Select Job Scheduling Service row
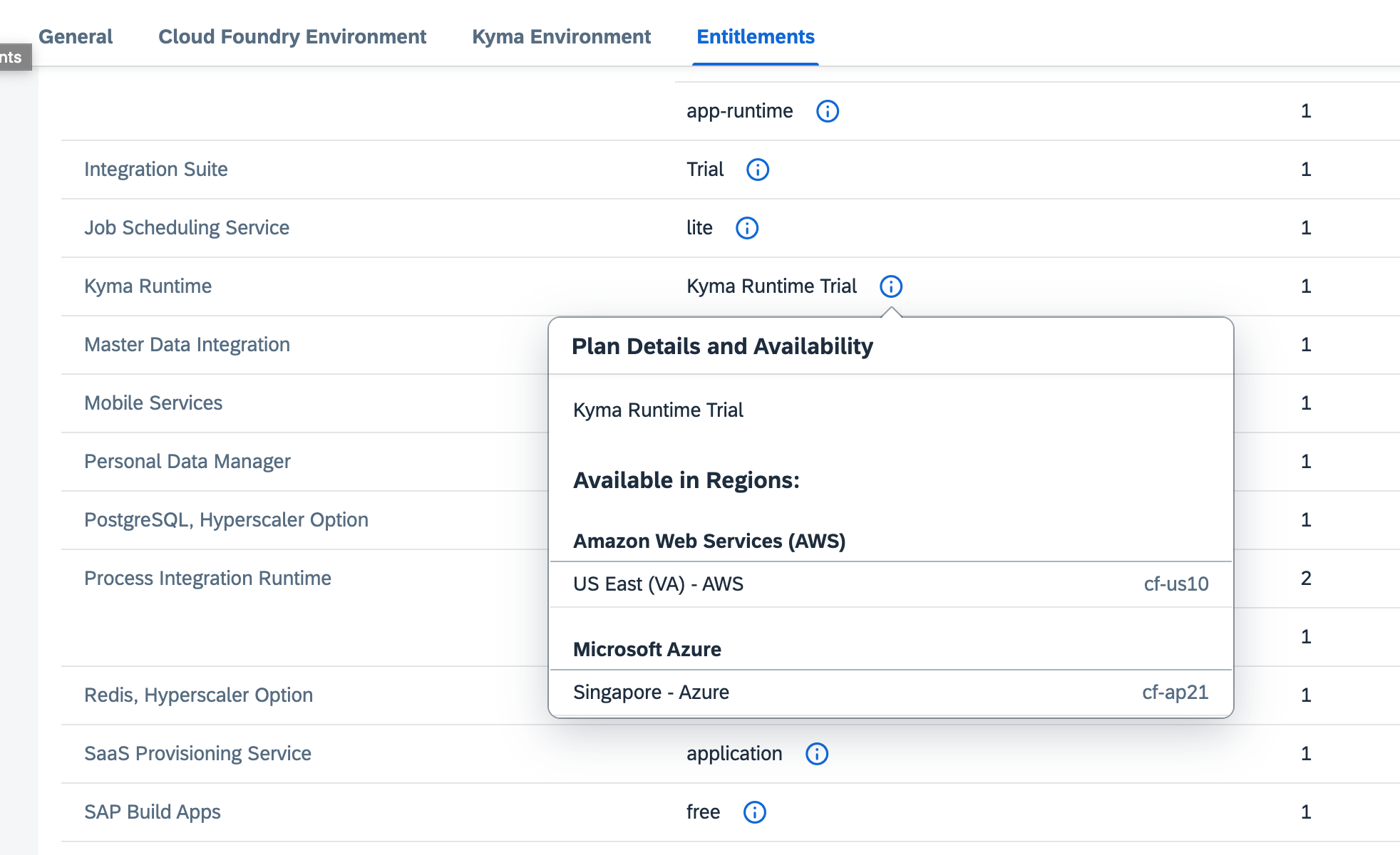Viewport: 1400px width, 855px height. 187,228
